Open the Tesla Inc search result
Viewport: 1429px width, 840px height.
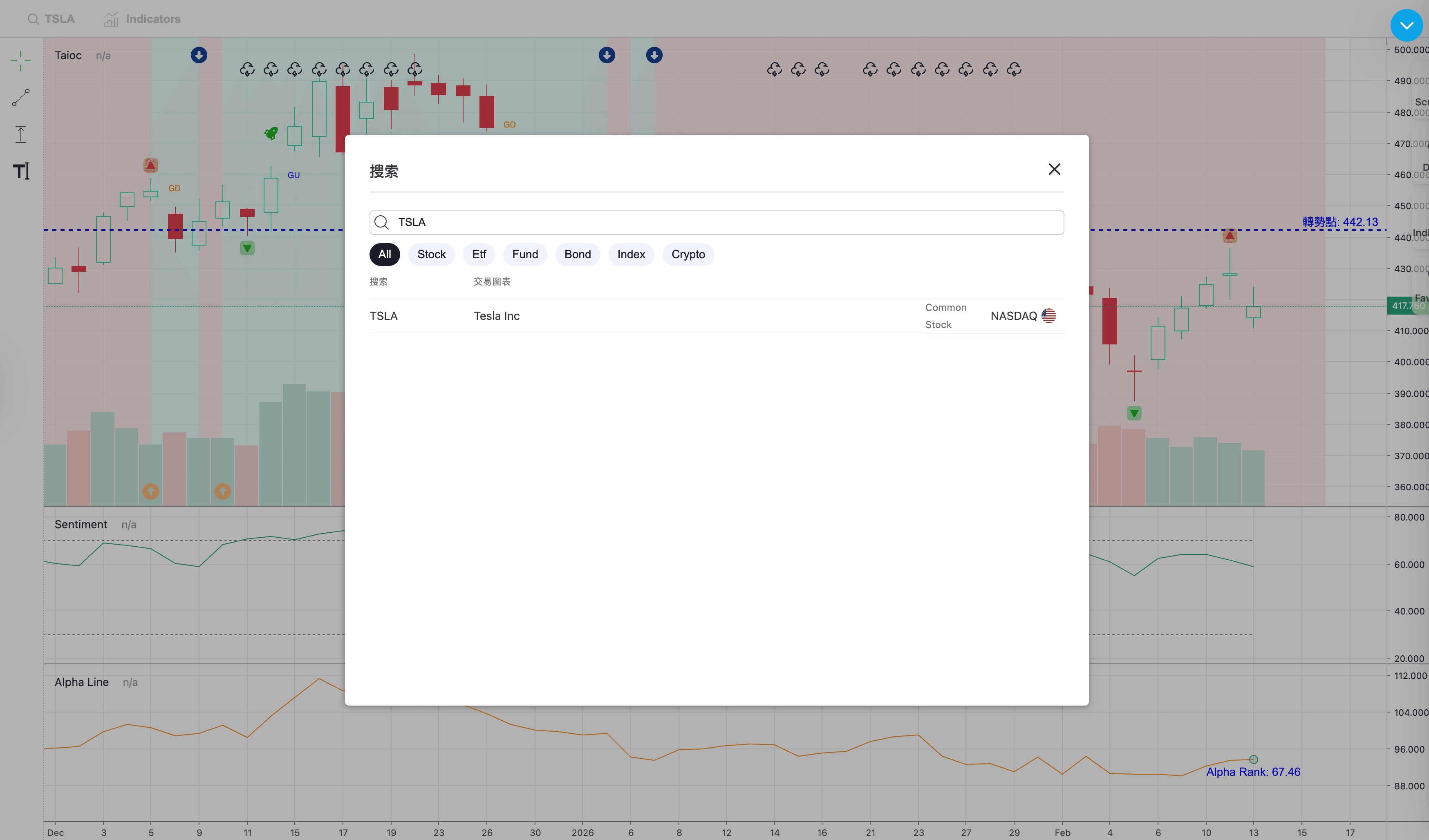(x=496, y=316)
